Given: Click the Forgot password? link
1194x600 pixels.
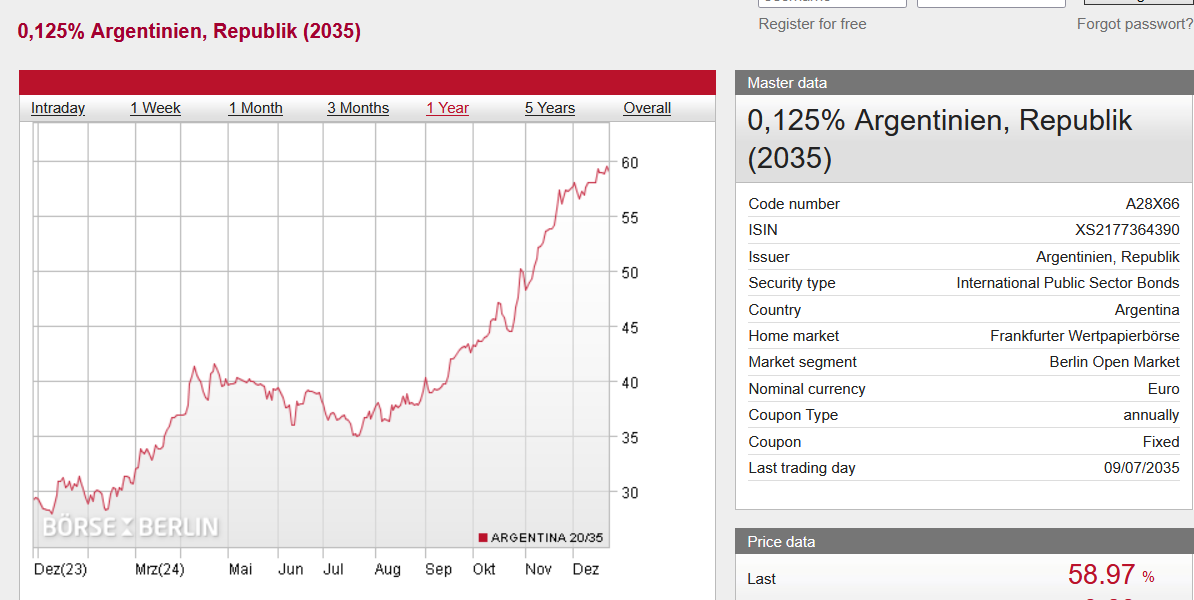Looking at the screenshot, I should point(1135,24).
